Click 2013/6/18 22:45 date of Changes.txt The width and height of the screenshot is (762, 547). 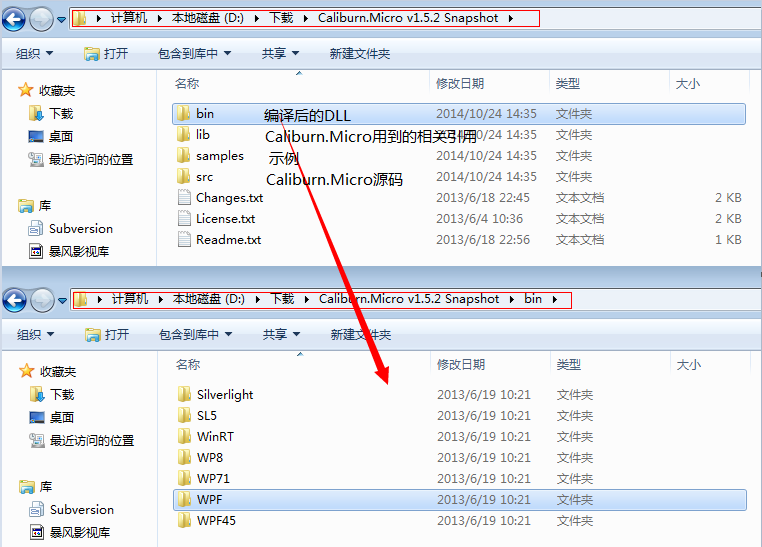point(483,198)
